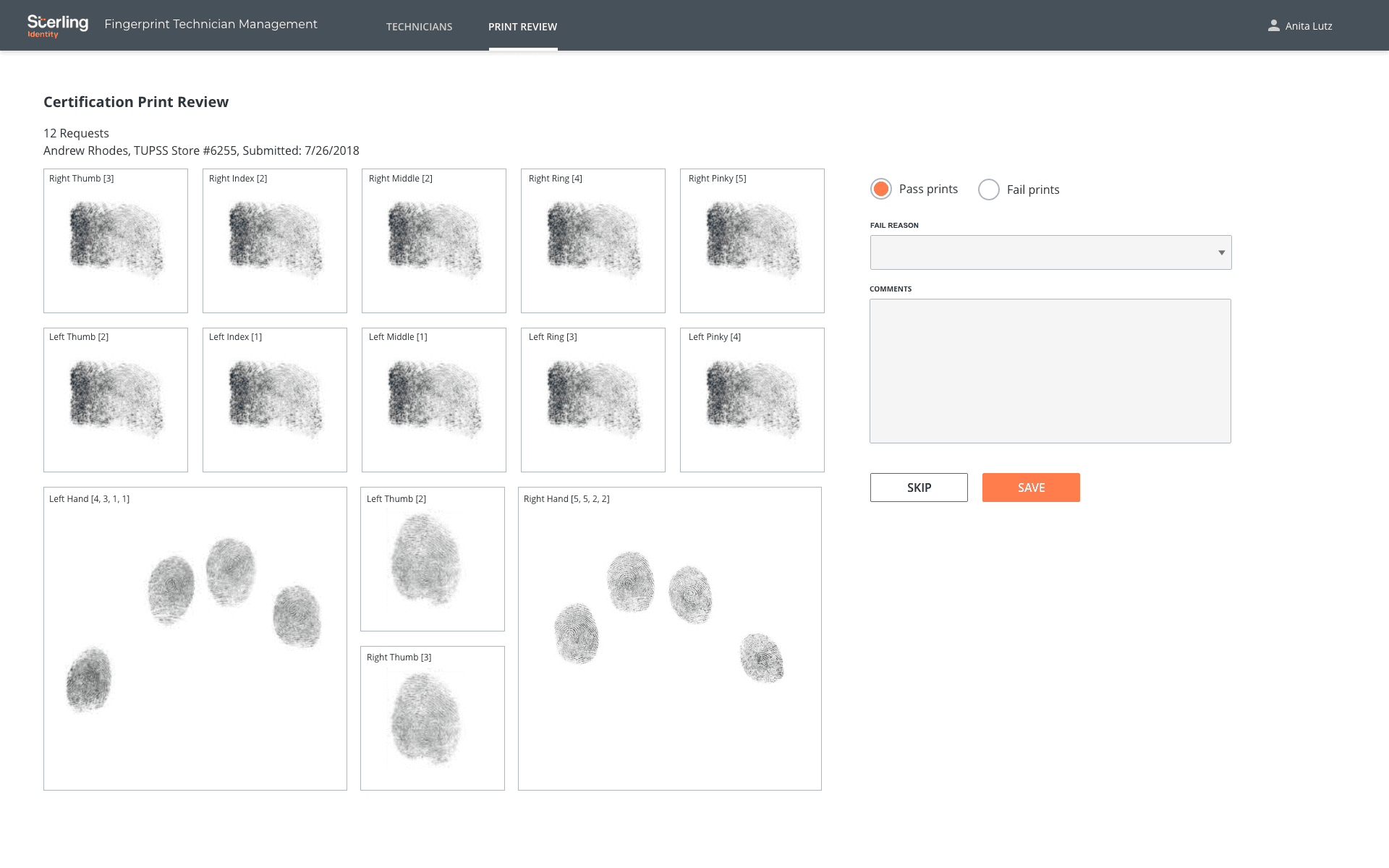The width and height of the screenshot is (1389, 868).
Task: View the Left Index [1] print
Action: 275,400
